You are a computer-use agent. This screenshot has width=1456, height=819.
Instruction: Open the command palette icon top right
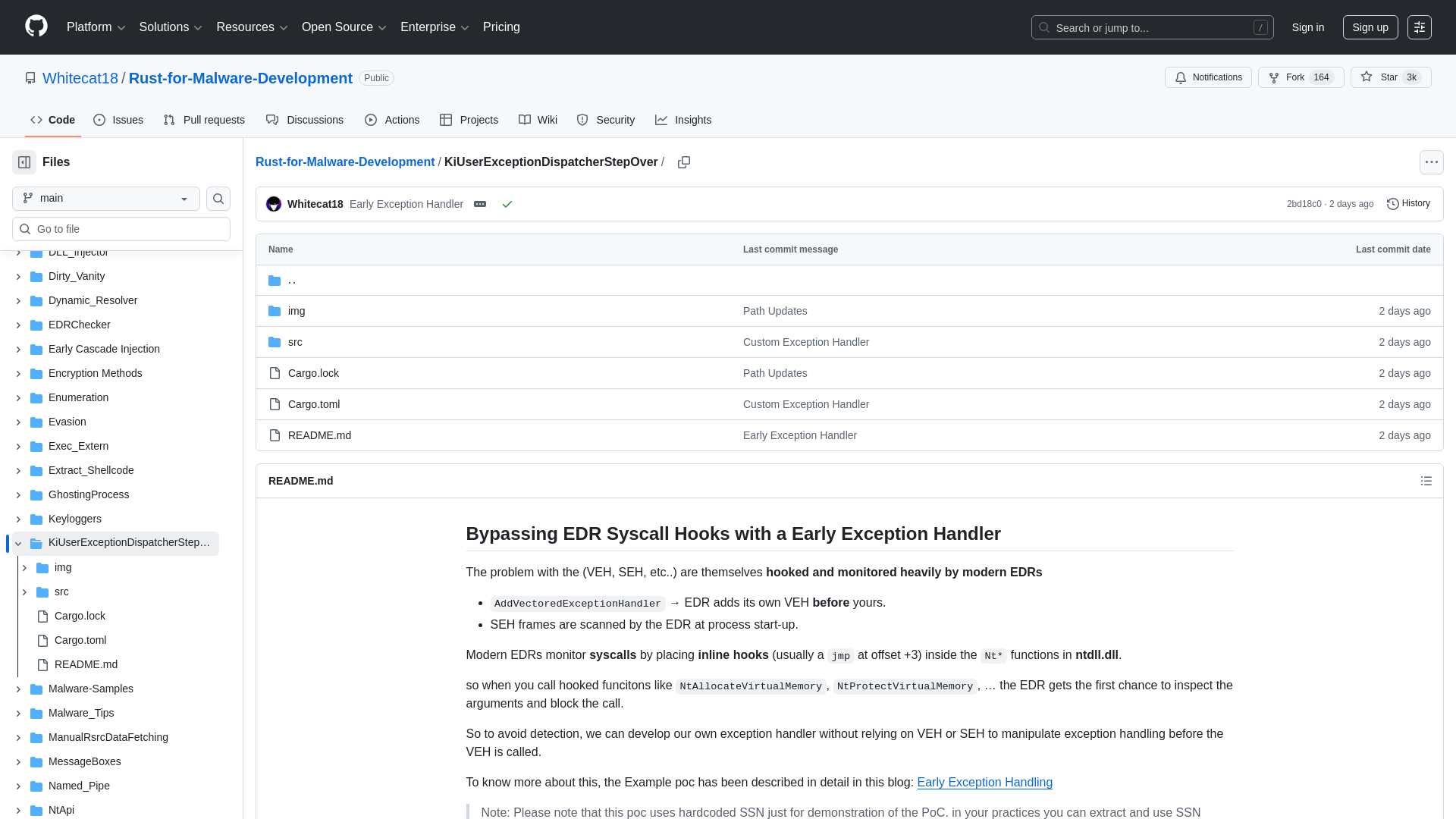tap(1420, 27)
